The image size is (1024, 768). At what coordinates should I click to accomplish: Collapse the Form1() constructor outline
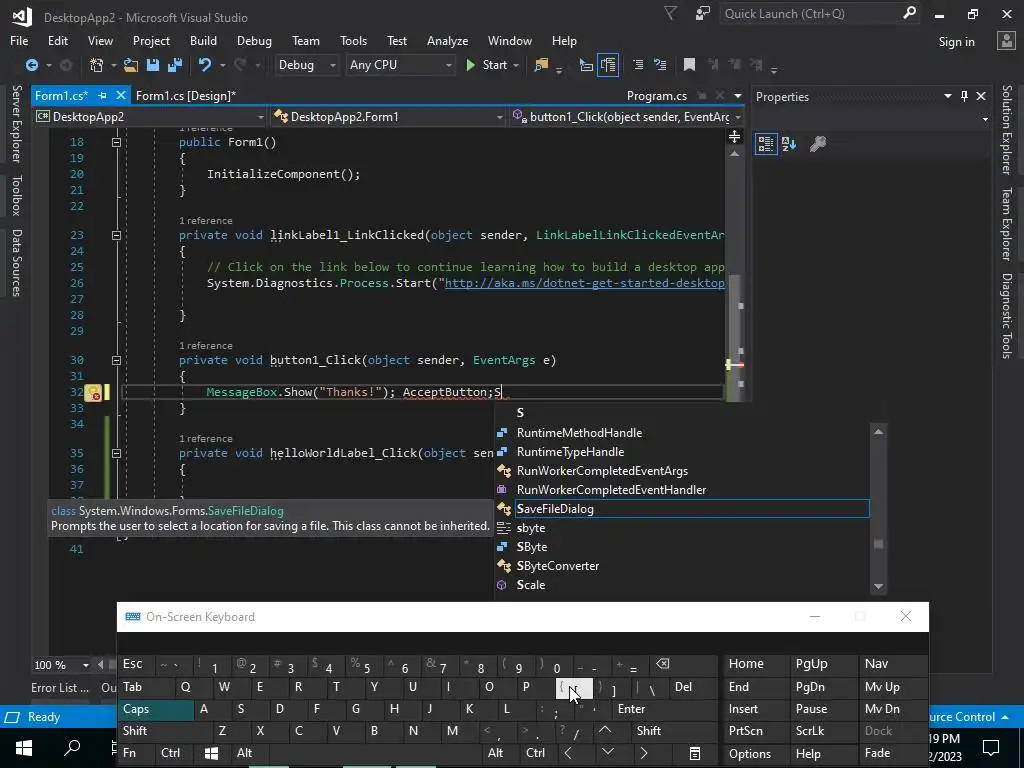116,142
